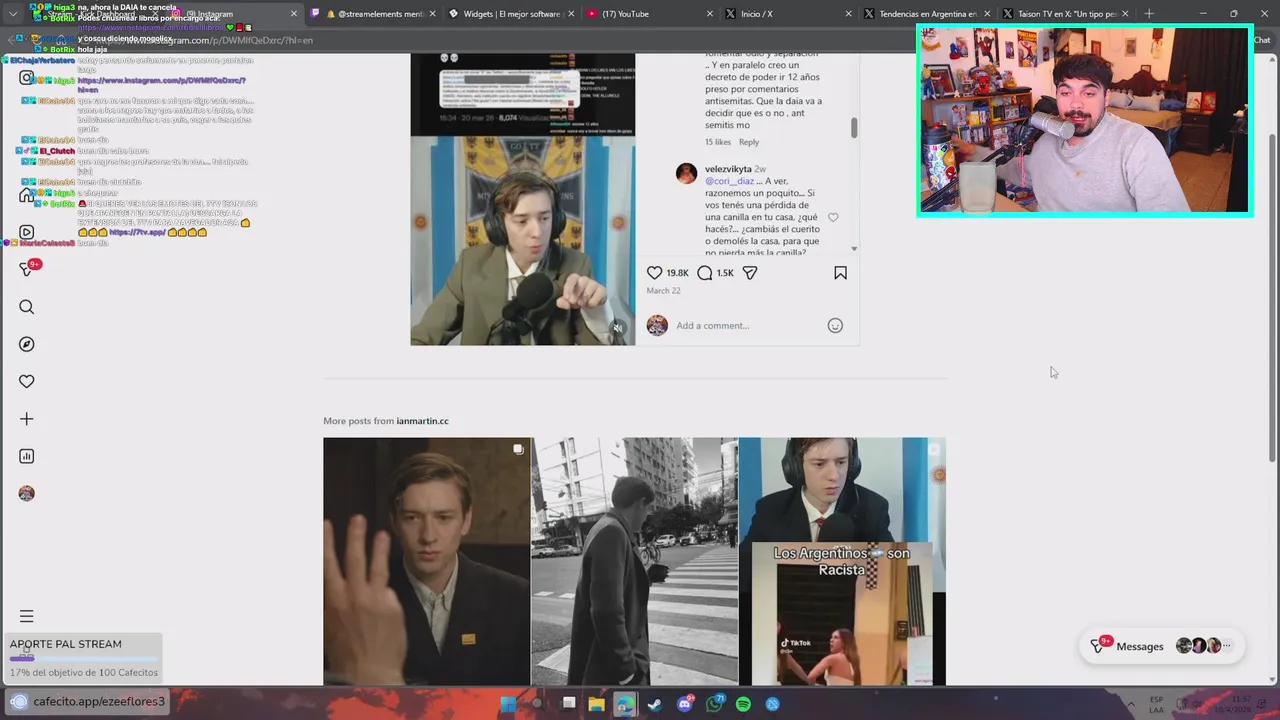
Task: Open File Explorer from taskbar
Action: [596, 704]
